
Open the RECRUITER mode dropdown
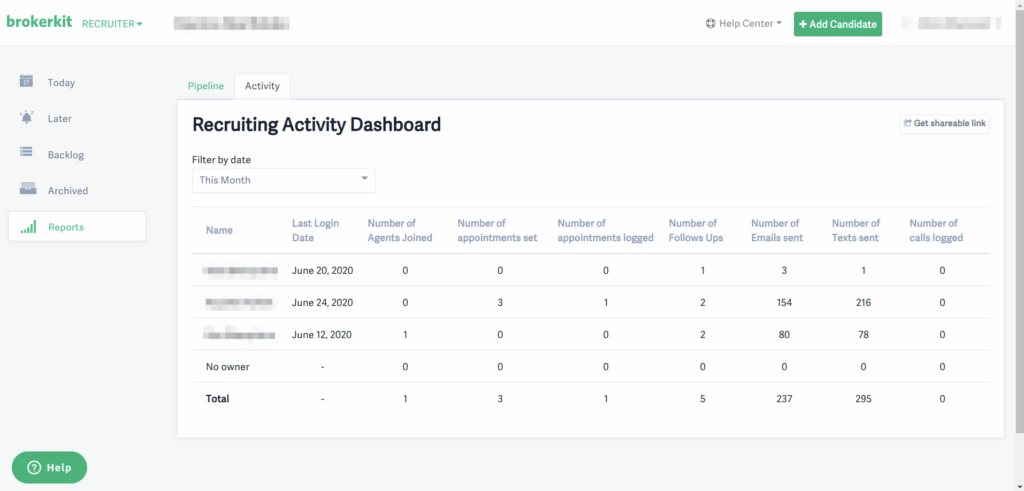112,24
